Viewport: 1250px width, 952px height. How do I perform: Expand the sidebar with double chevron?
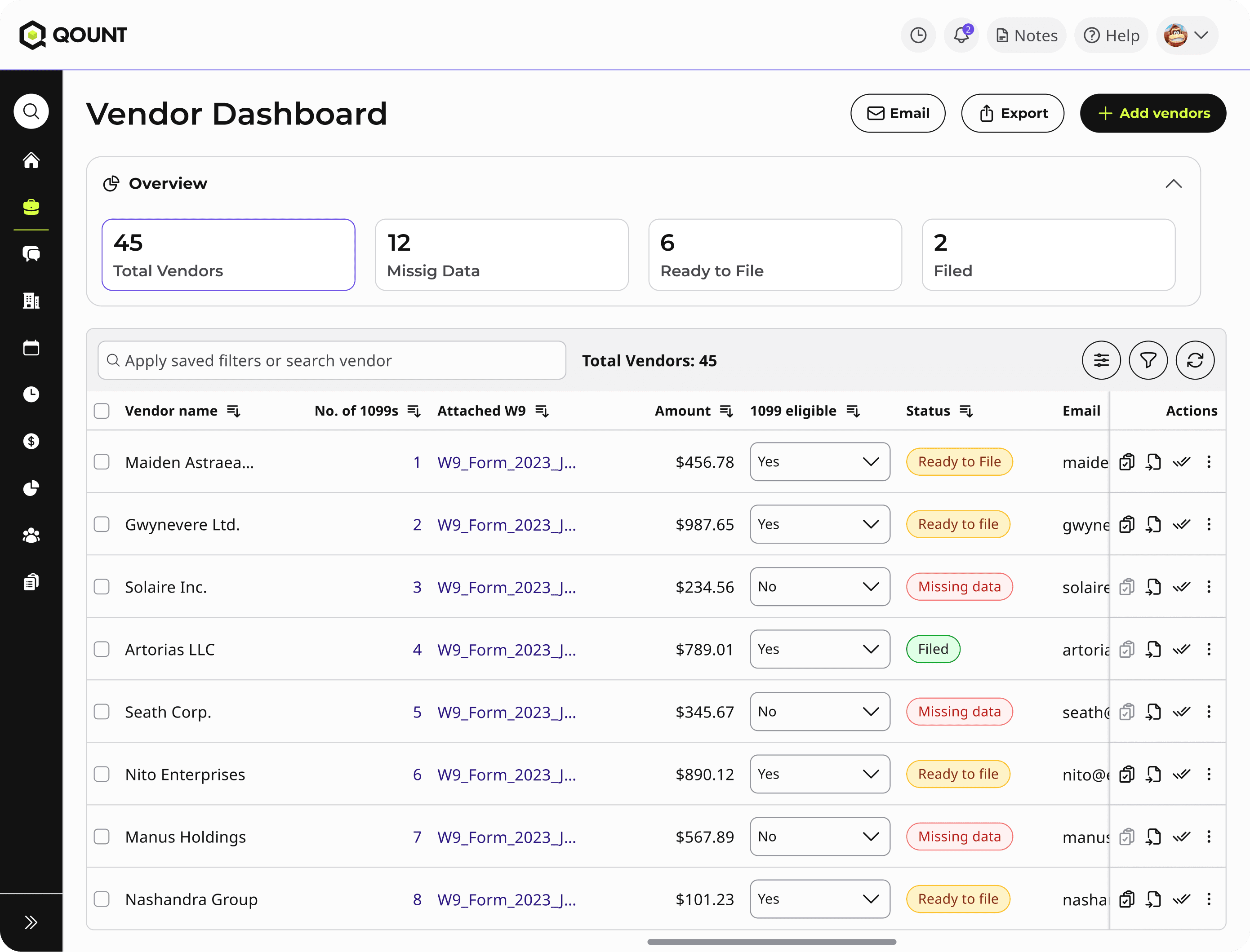pos(31,922)
